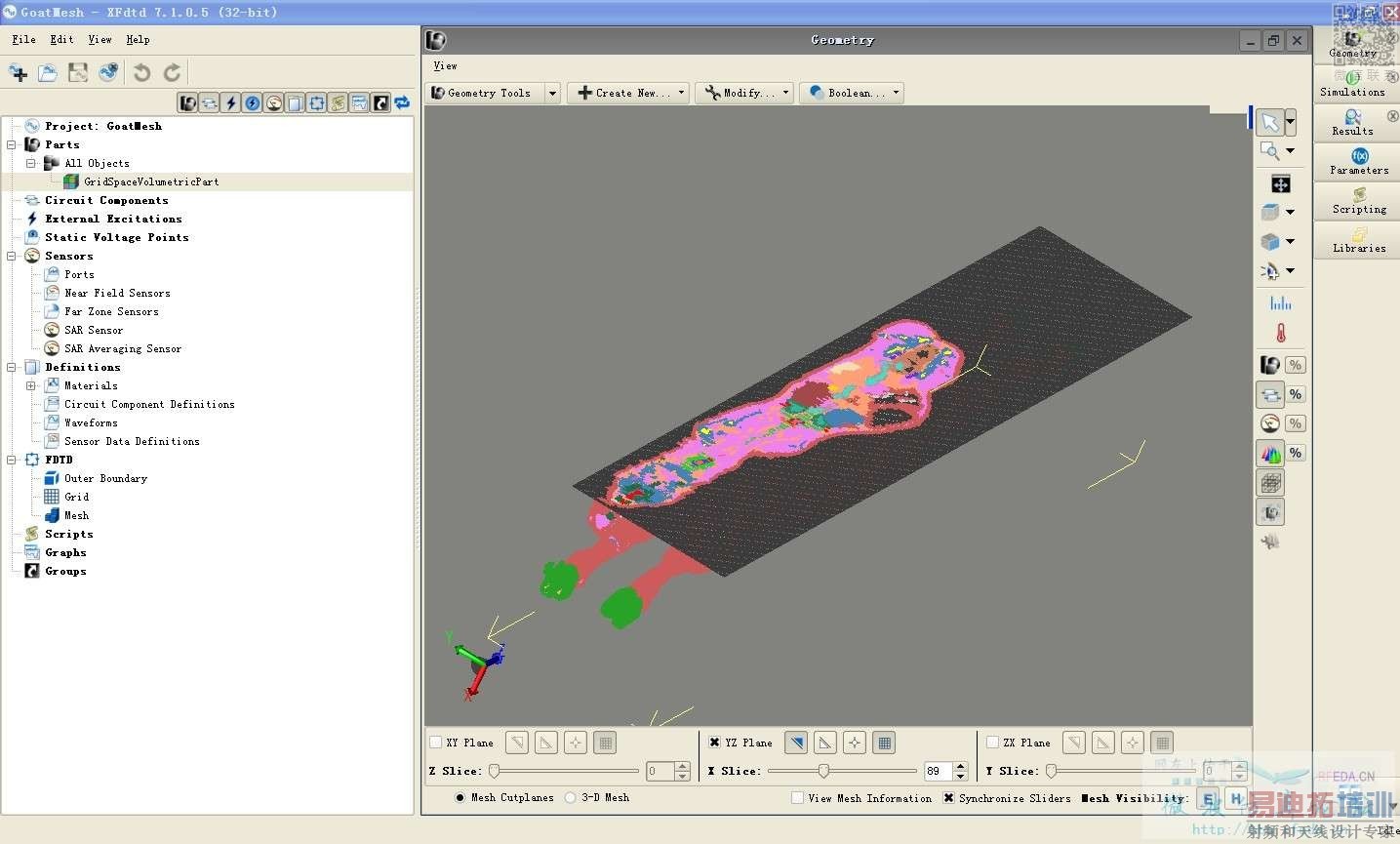The image size is (1400, 844).
Task: Open the Libraries workspace panel
Action: tap(1359, 240)
